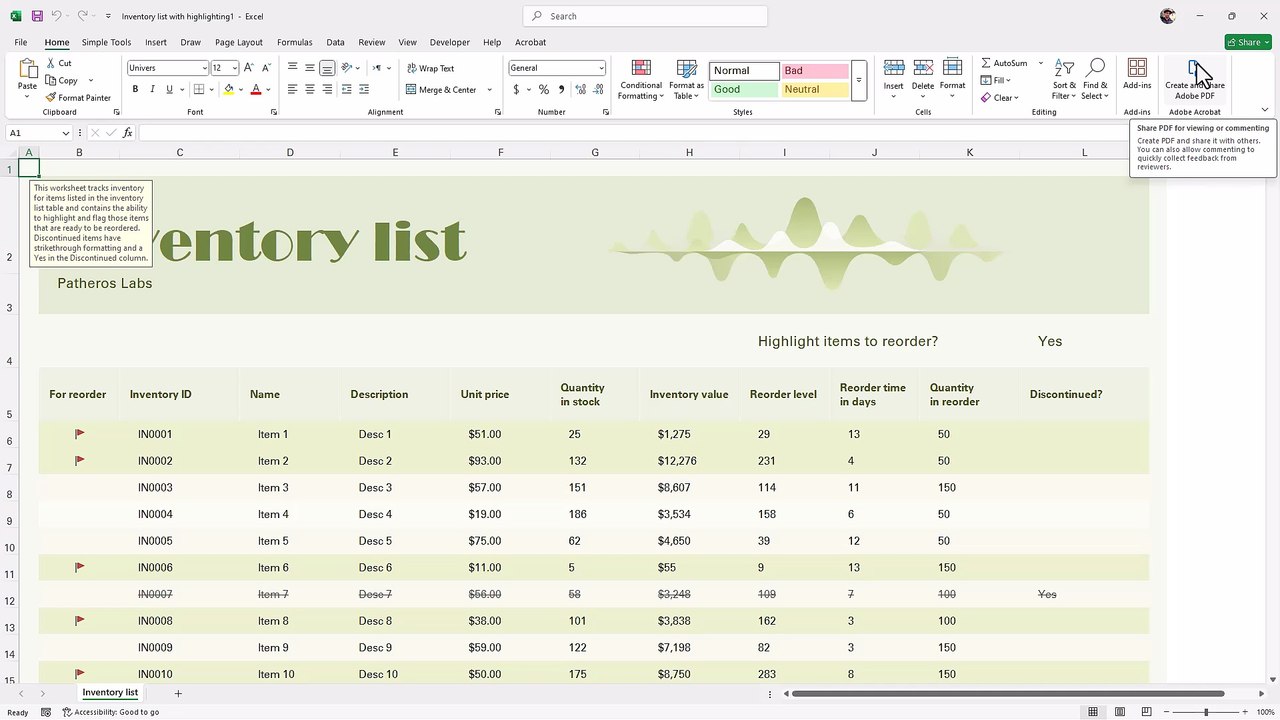This screenshot has height=720, width=1280.
Task: Open the File menu
Action: pyautogui.click(x=21, y=42)
